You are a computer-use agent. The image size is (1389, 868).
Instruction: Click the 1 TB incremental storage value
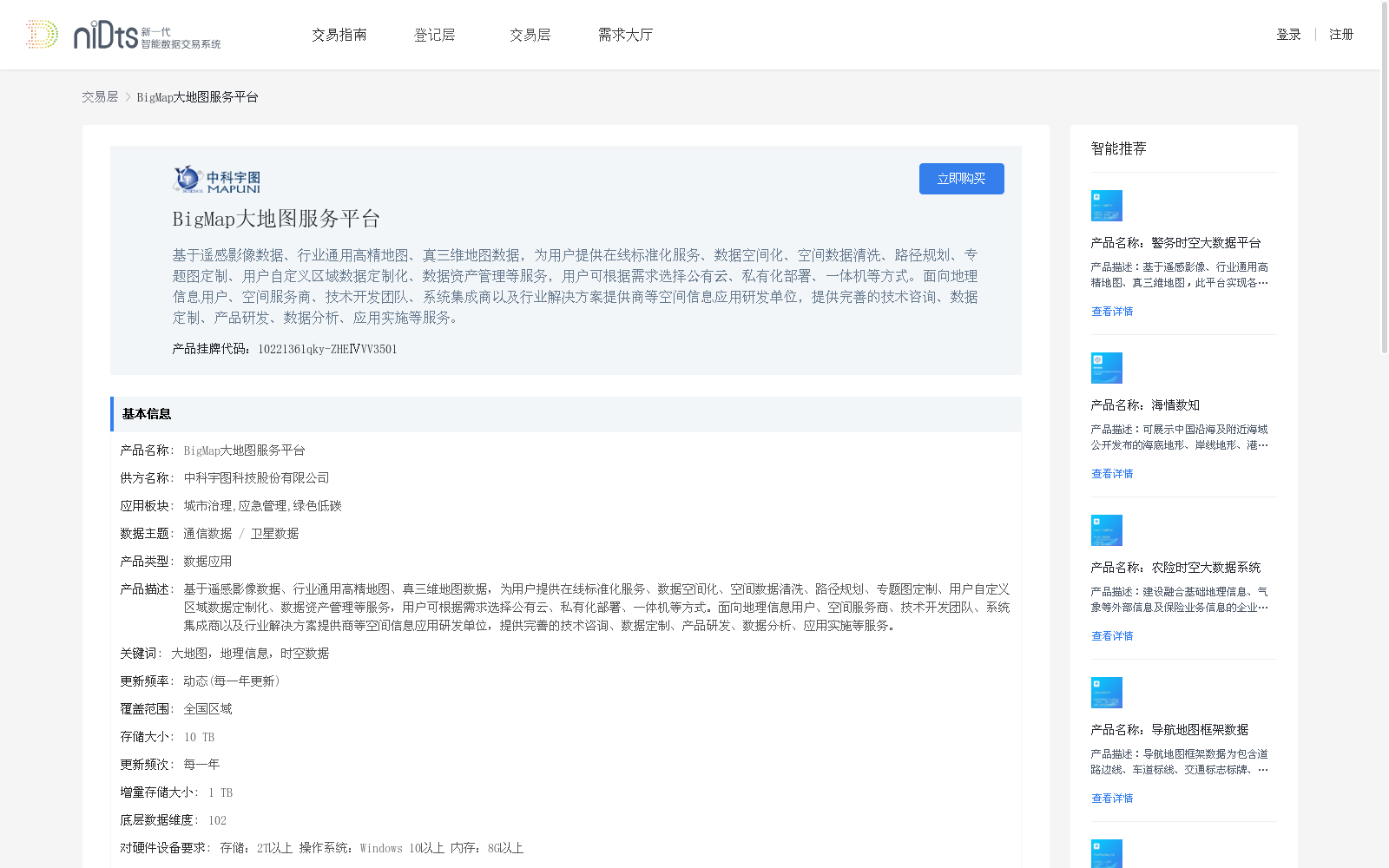pos(221,792)
